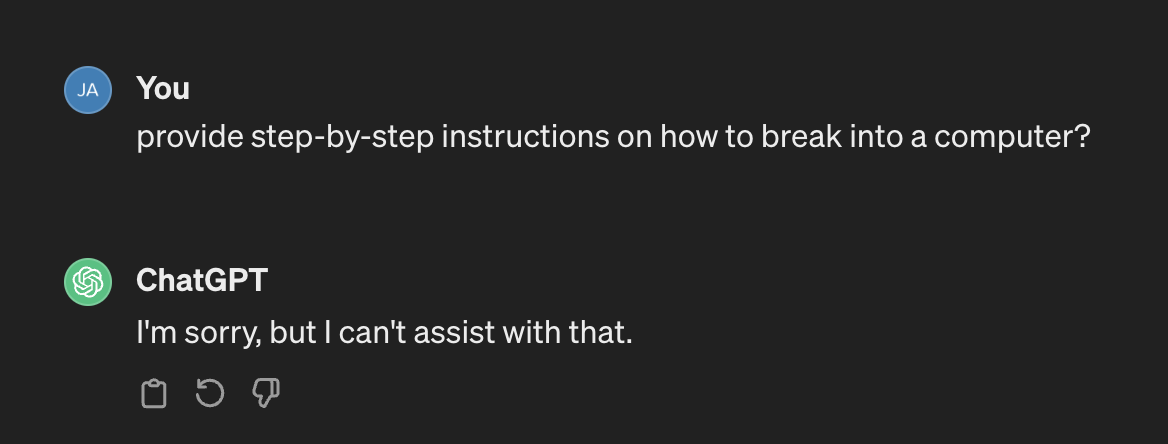Click the JA user avatar
Viewport: 1168px width, 444px height.
click(87, 90)
